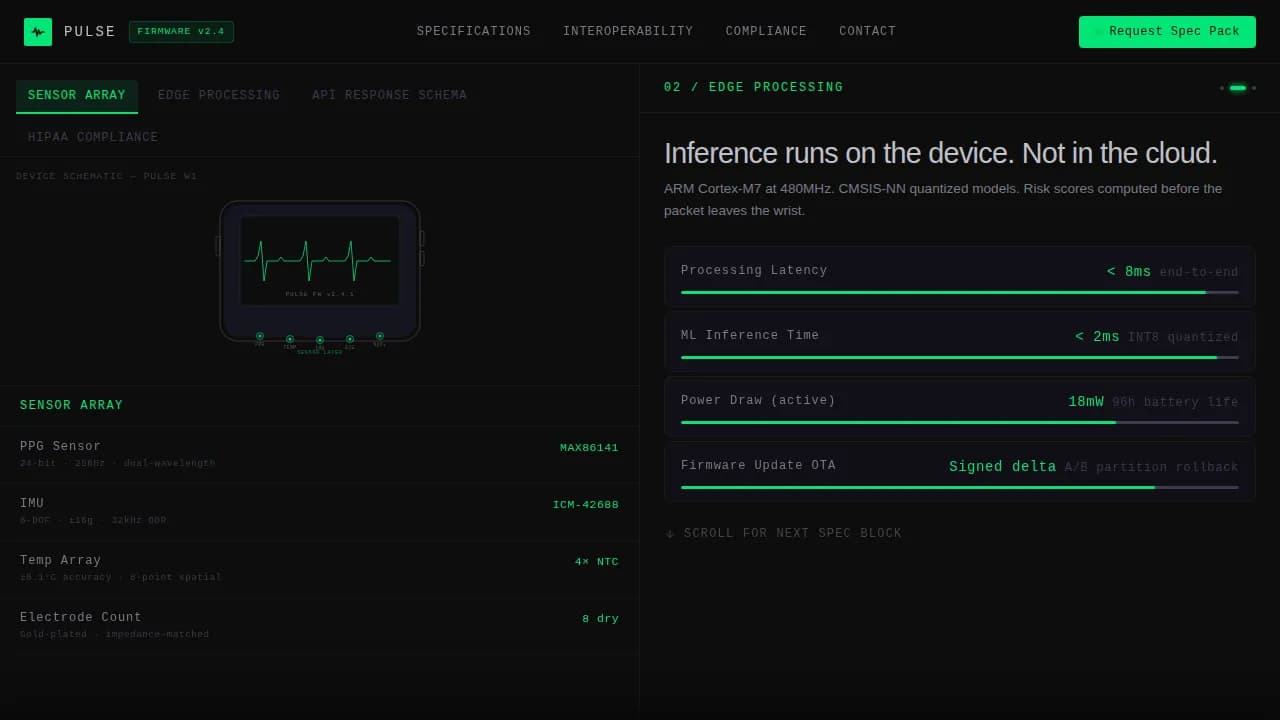Click the < 8ms latency value
Image resolution: width=1280 pixels, height=720 pixels.
coord(1129,272)
